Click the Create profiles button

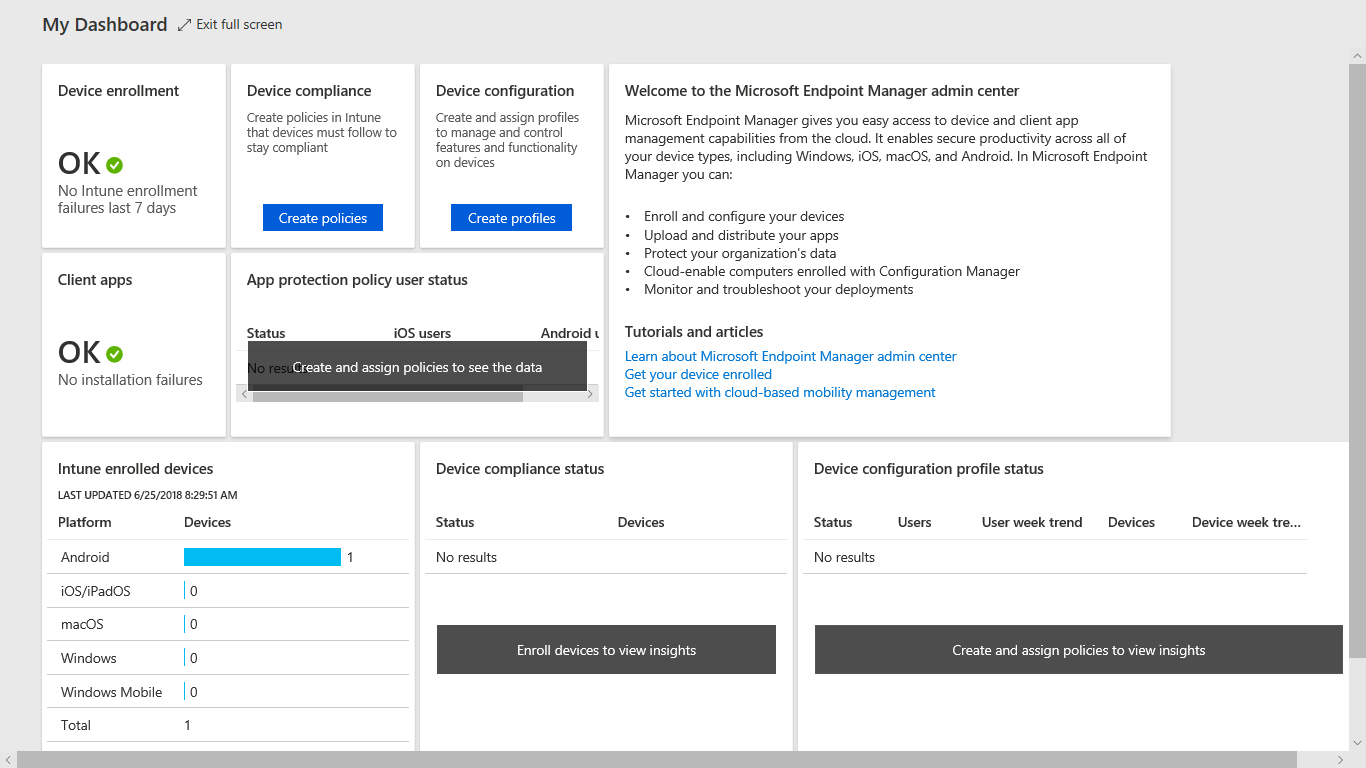coord(511,217)
